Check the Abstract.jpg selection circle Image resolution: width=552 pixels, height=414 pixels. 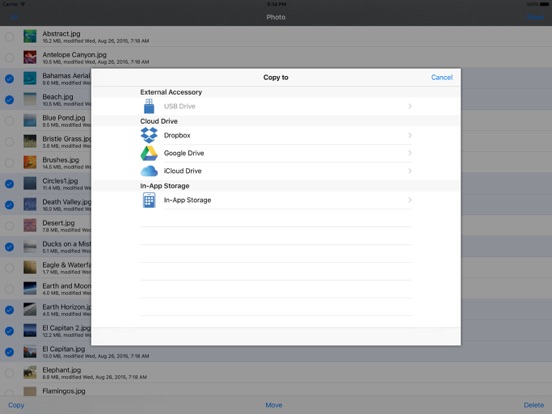10,36
